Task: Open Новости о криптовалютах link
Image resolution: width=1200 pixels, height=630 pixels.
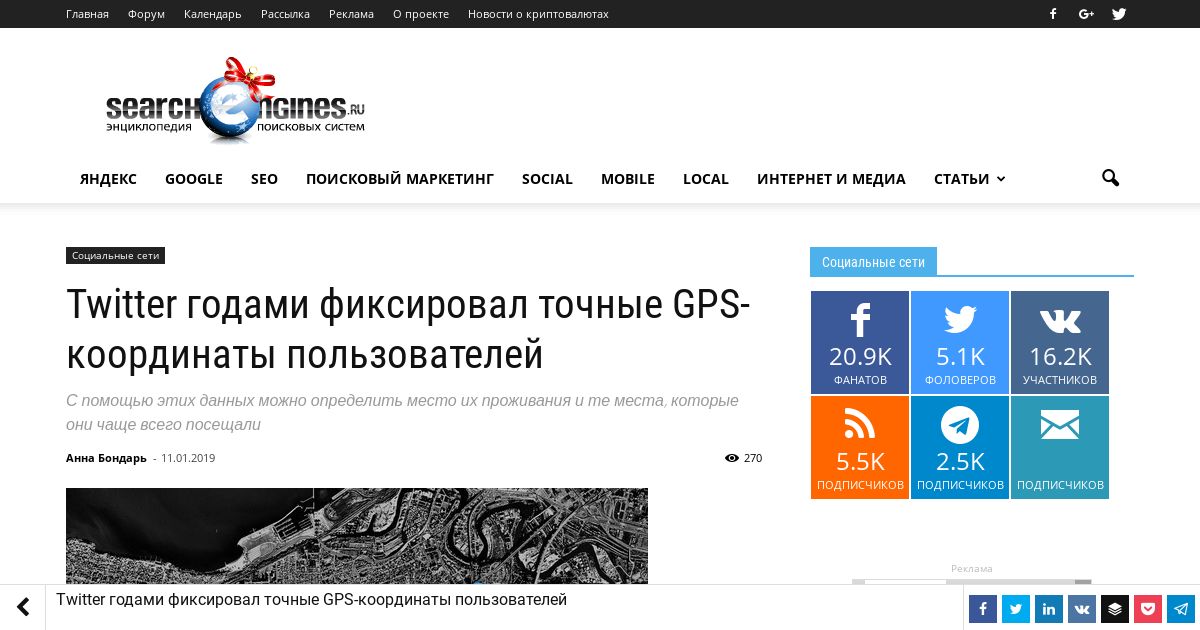Action: pos(538,14)
